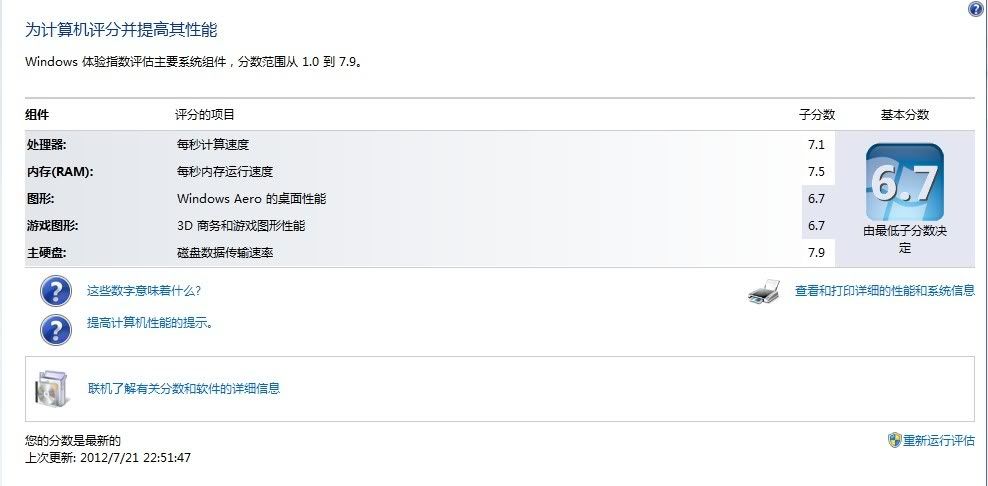Image resolution: width=988 pixels, height=486 pixels.
Task: Click the 6.7 base score badge
Action: coord(905,182)
